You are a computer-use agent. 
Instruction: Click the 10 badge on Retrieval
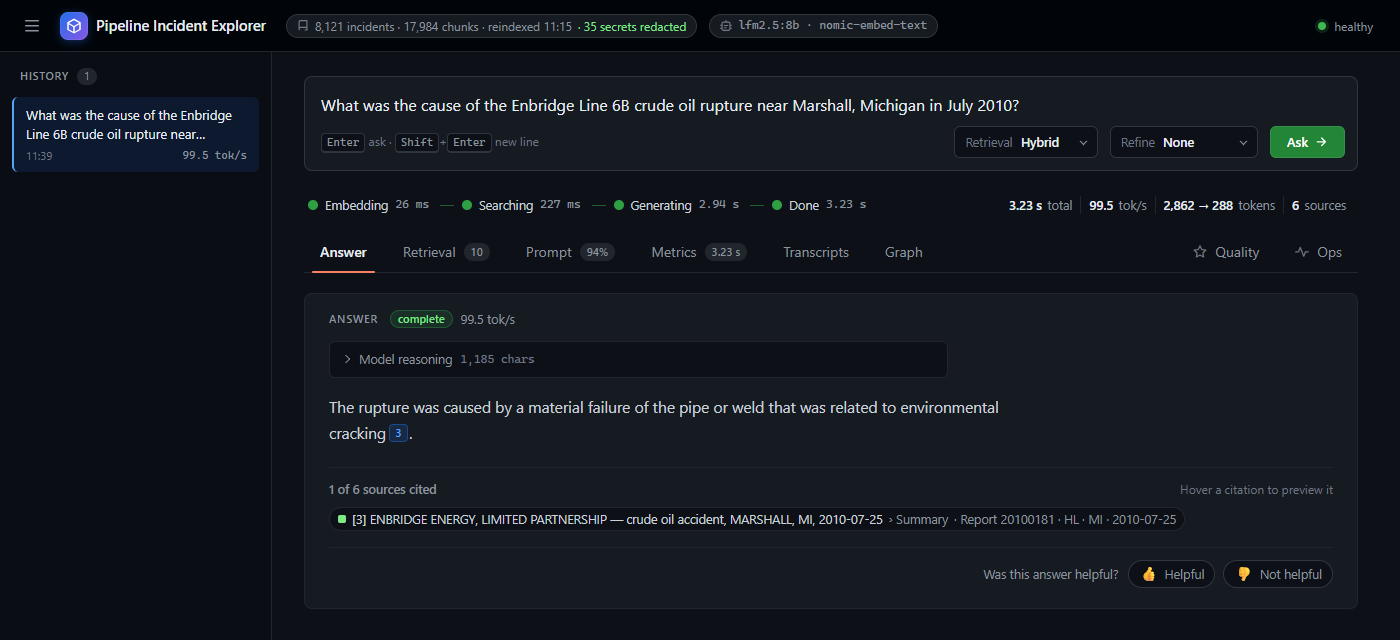(x=477, y=252)
